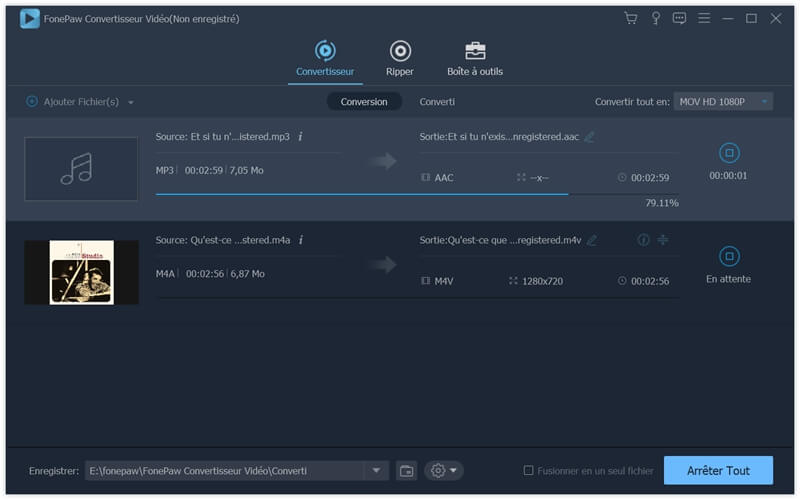The height and width of the screenshot is (500, 800).
Task: Click AAC output format icon
Action: (x=425, y=178)
